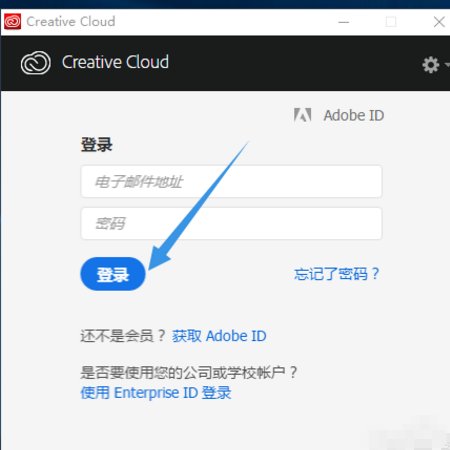This screenshot has width=450, height=450.
Task: Click the 登录 heading text
Action: [97, 145]
